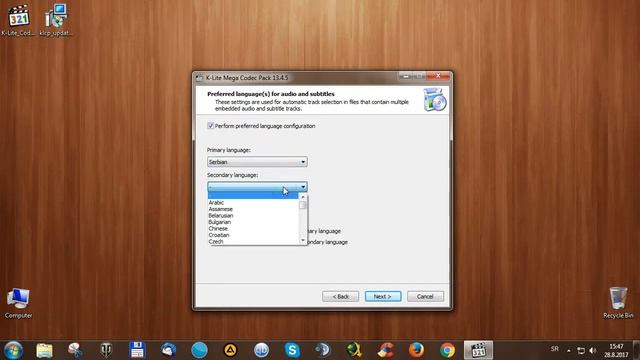Select Chinese in the language list

[x=253, y=229]
